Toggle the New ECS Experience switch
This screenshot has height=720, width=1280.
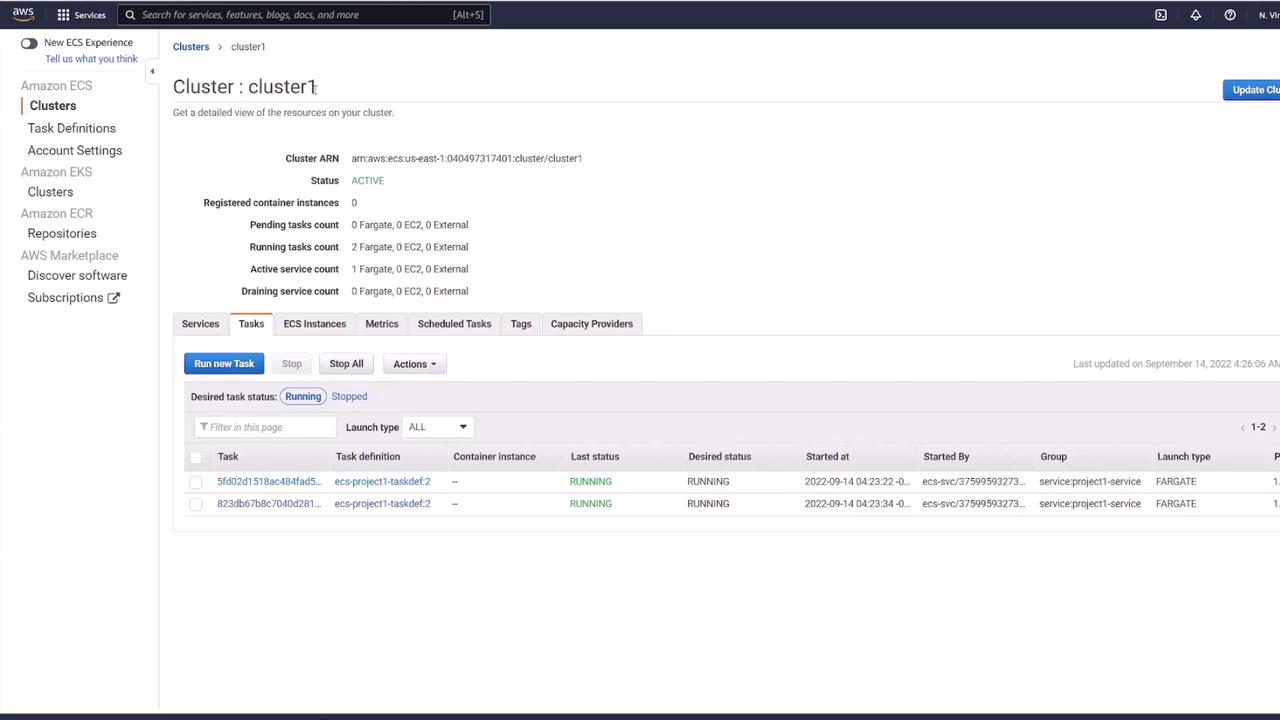pyautogui.click(x=29, y=43)
